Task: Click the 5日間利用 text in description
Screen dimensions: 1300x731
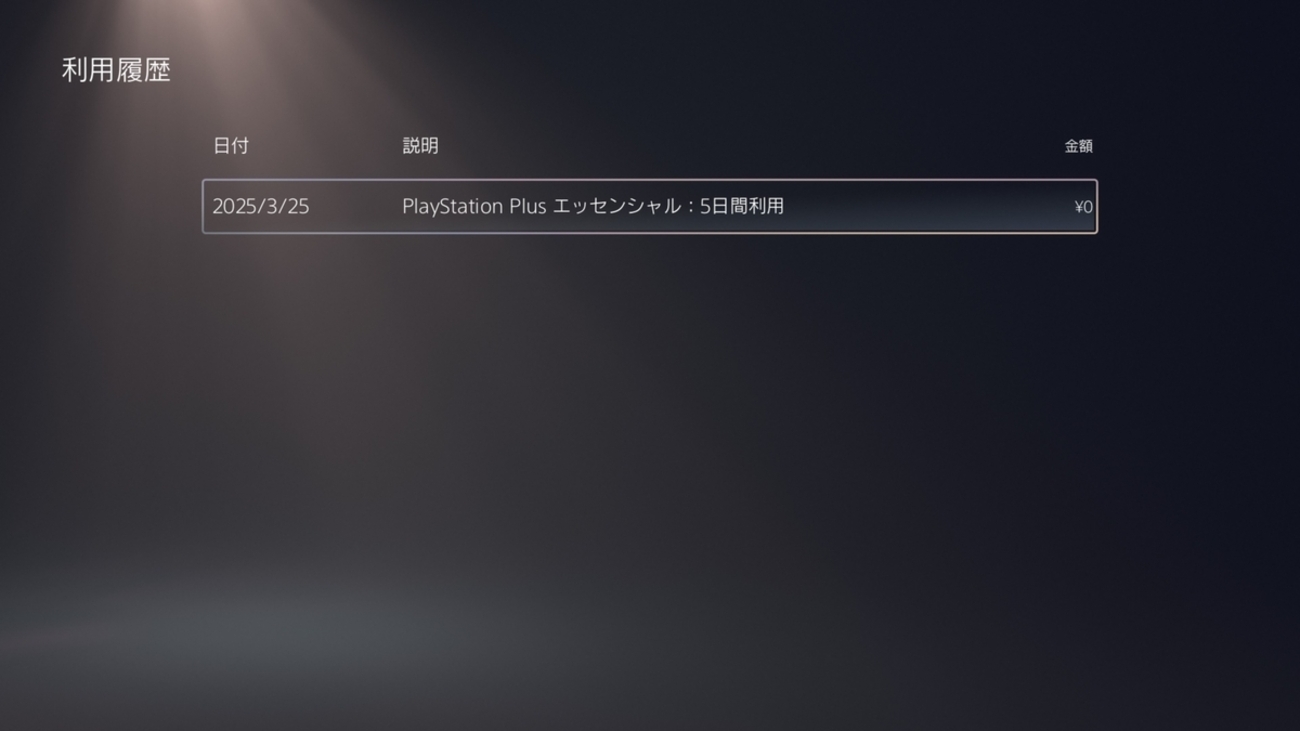Action: 741,206
